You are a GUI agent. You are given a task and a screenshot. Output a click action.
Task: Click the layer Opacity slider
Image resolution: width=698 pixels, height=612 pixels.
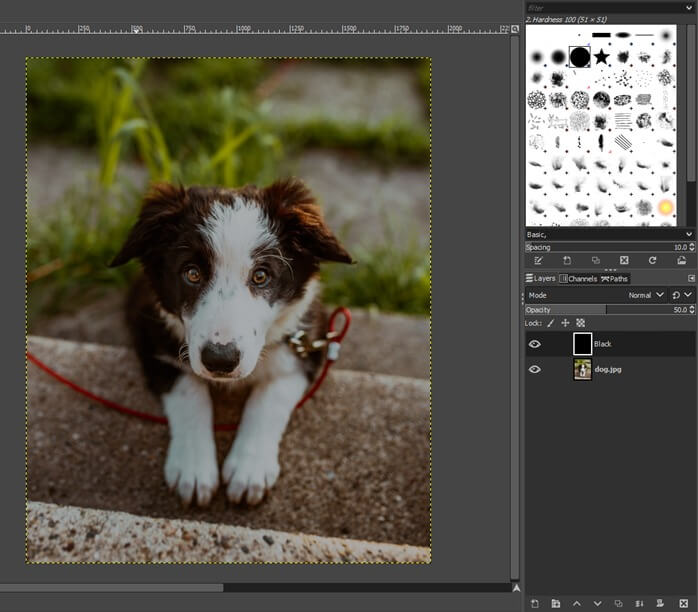pos(600,310)
